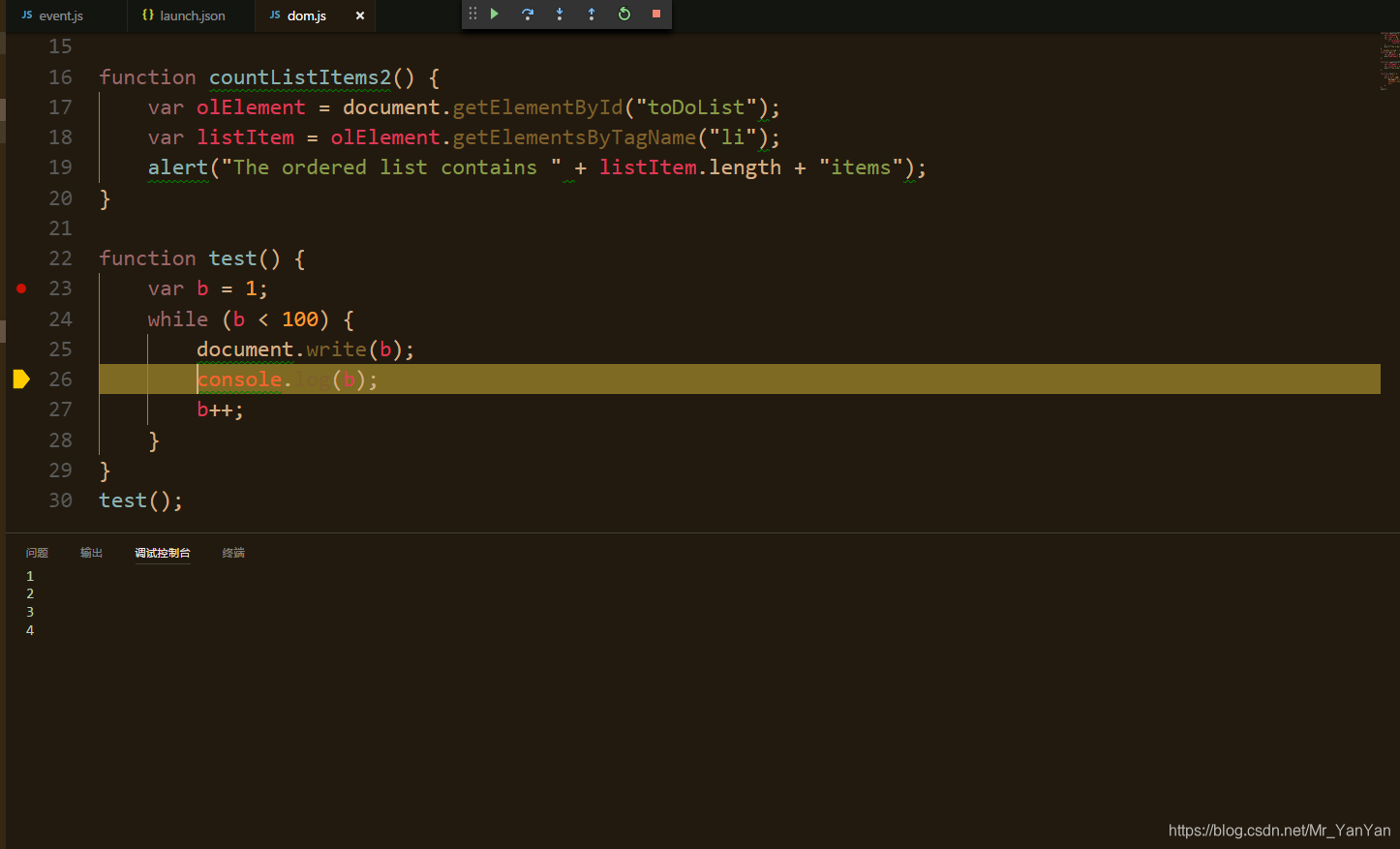Open the 终端 (Terminal) panel tab

pos(233,553)
